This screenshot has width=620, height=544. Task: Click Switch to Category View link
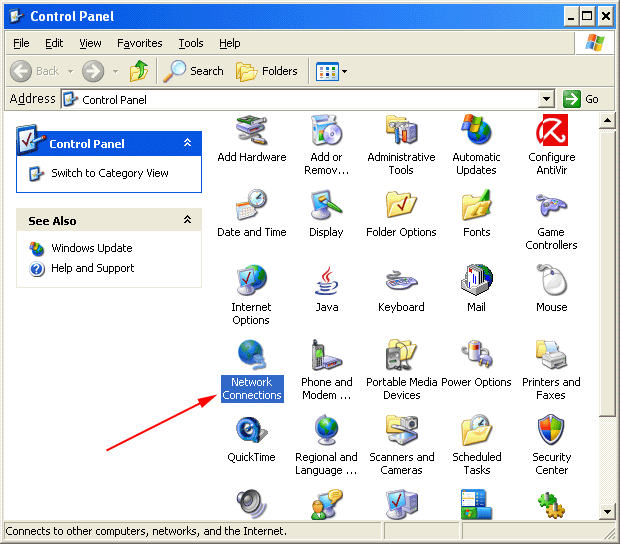[x=110, y=173]
